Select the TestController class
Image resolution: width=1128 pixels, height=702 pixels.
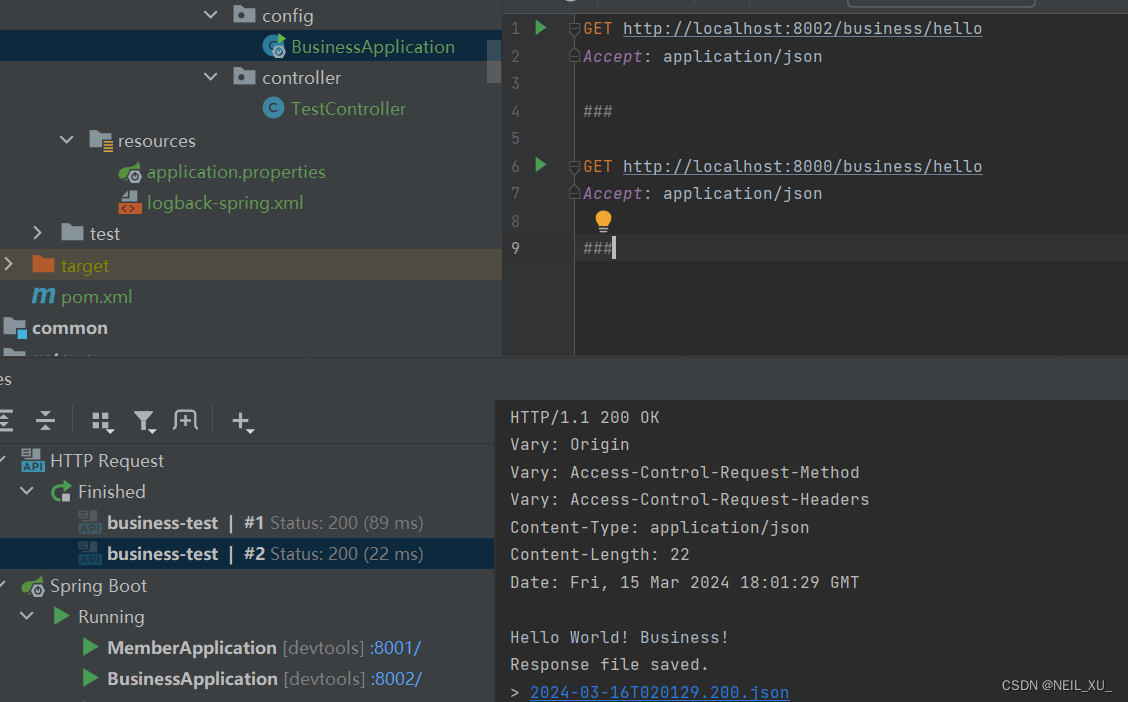point(348,109)
